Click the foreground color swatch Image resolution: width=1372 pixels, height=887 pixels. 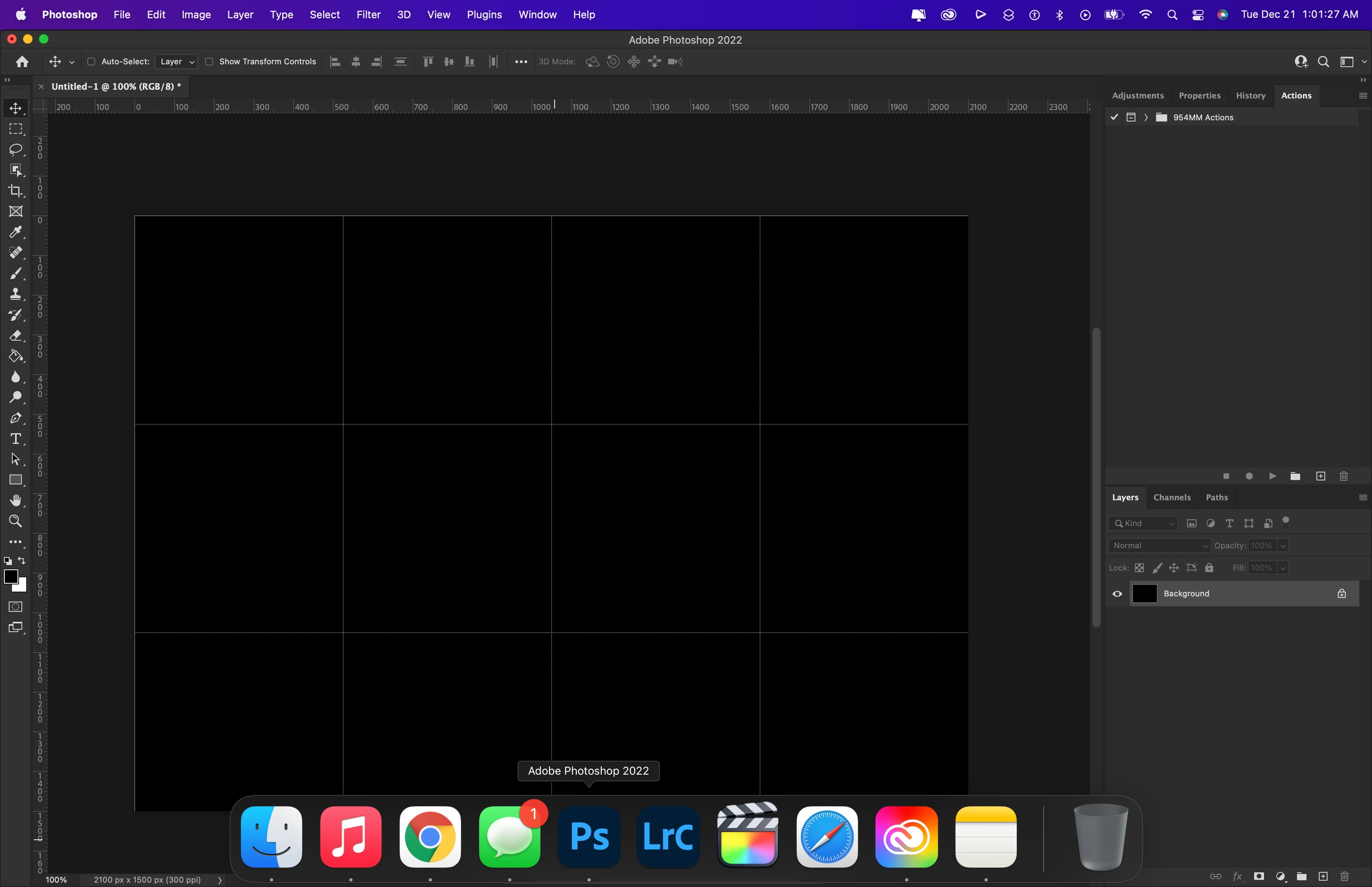[10, 576]
